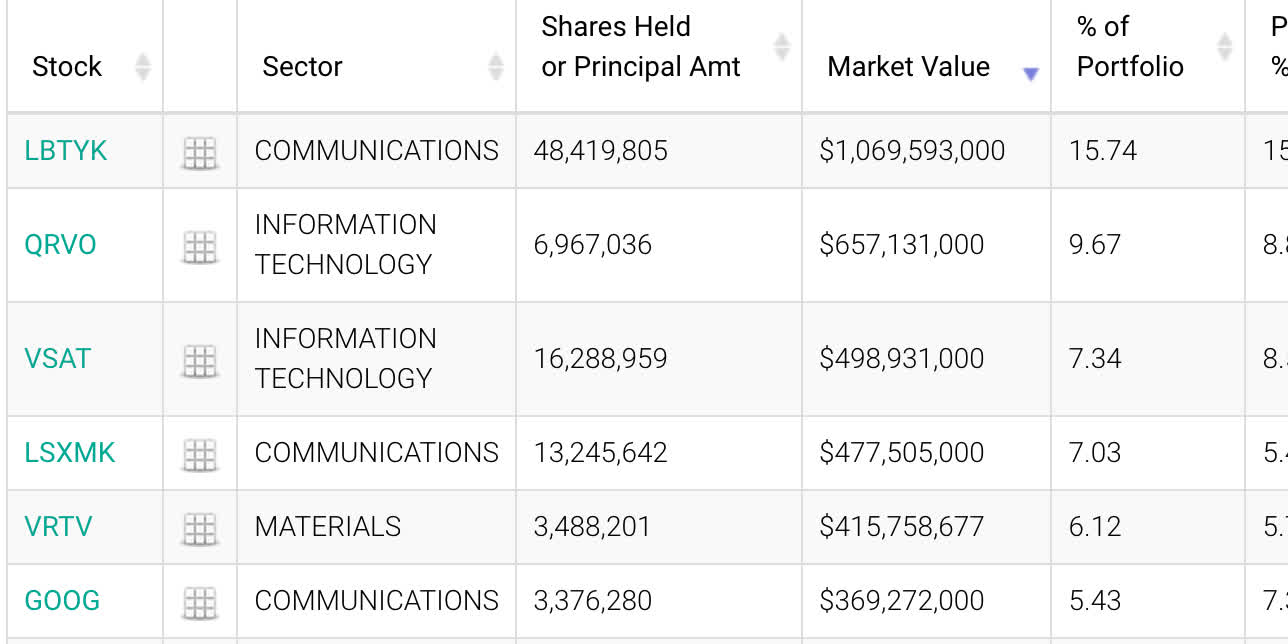Image resolution: width=1288 pixels, height=644 pixels.
Task: Open the LSXMK stock link
Action: 70,453
